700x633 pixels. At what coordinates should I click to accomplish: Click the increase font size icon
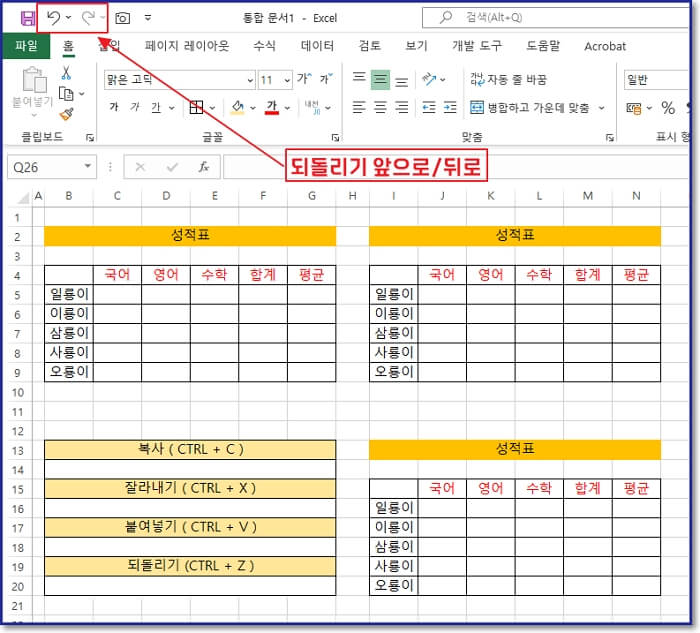coord(304,79)
